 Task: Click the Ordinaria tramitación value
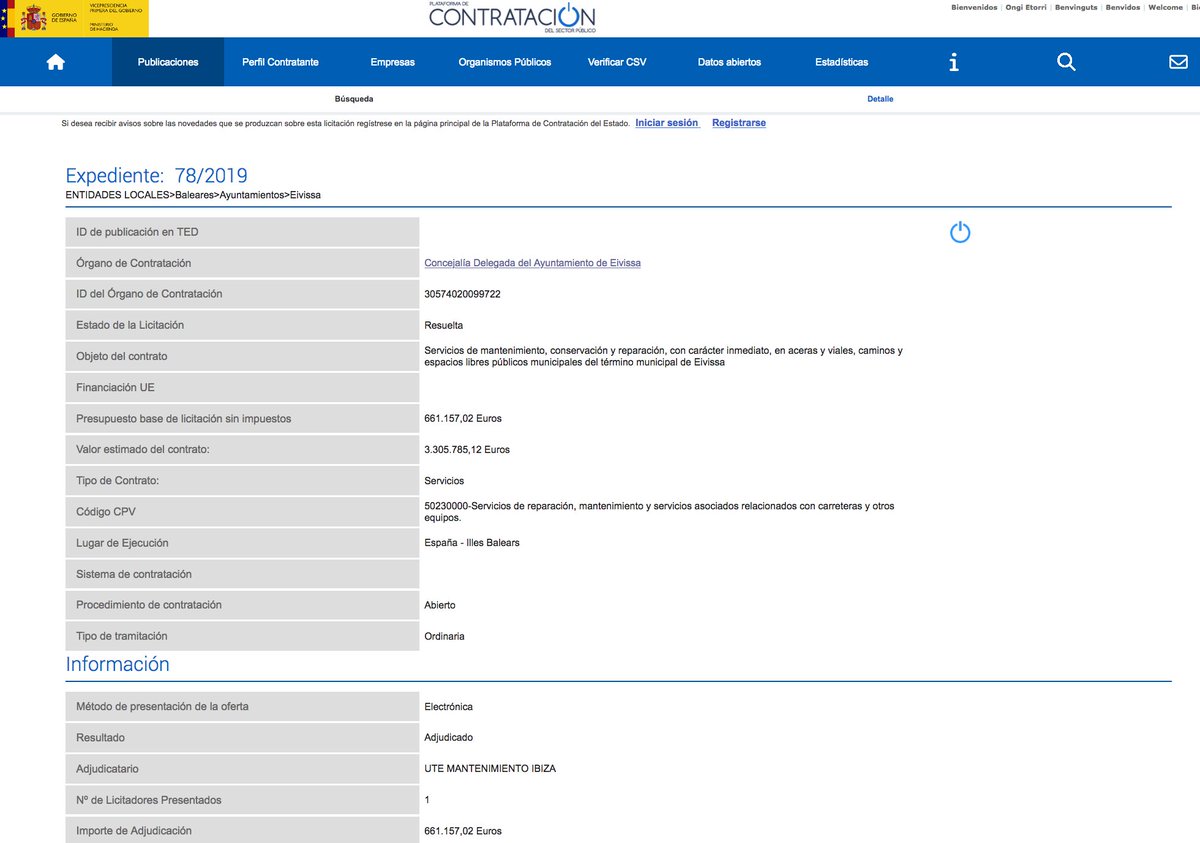click(x=444, y=636)
